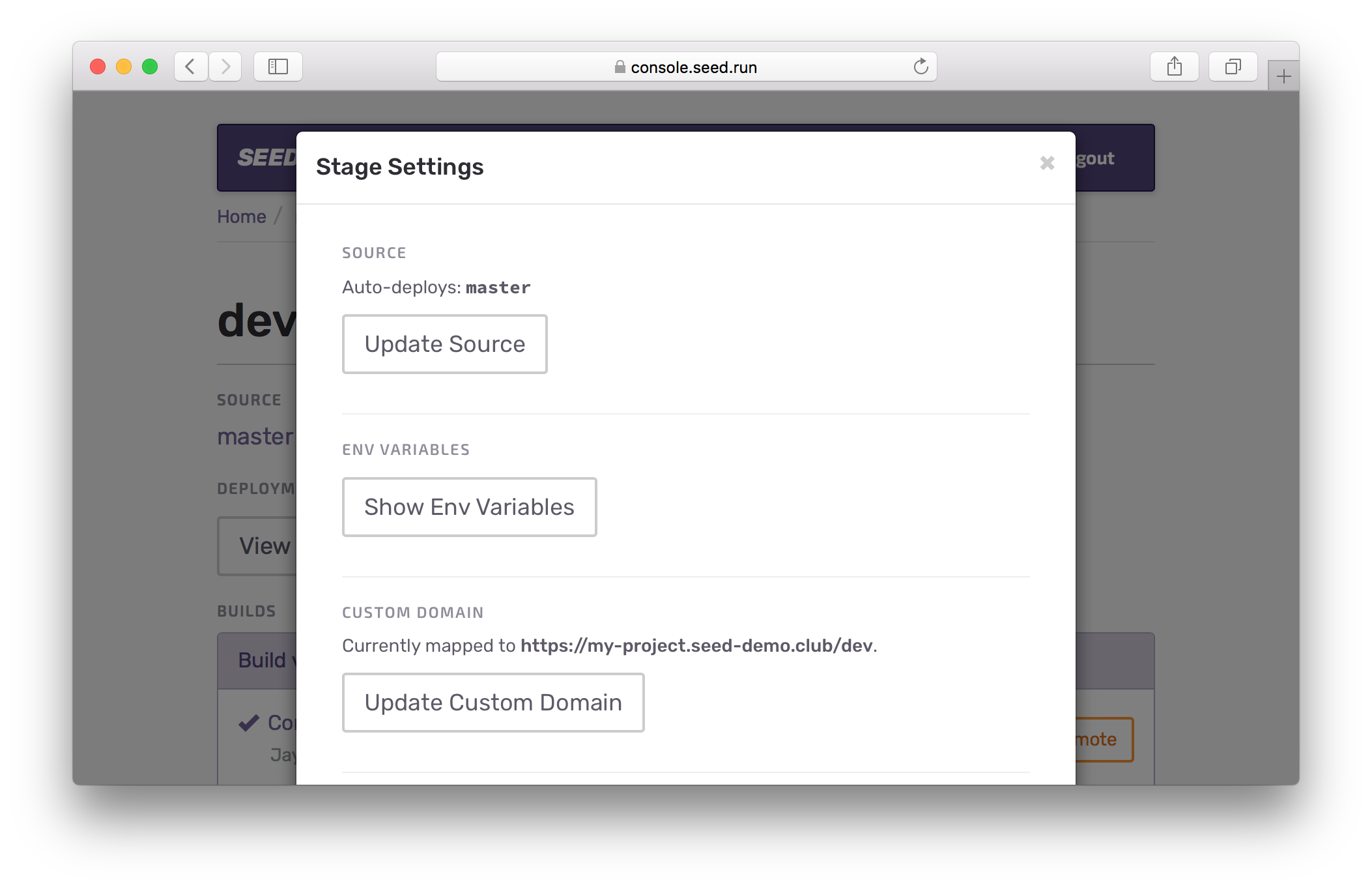This screenshot has width=1372, height=889.
Task: Click the yellow minimize traffic light
Action: click(123, 66)
